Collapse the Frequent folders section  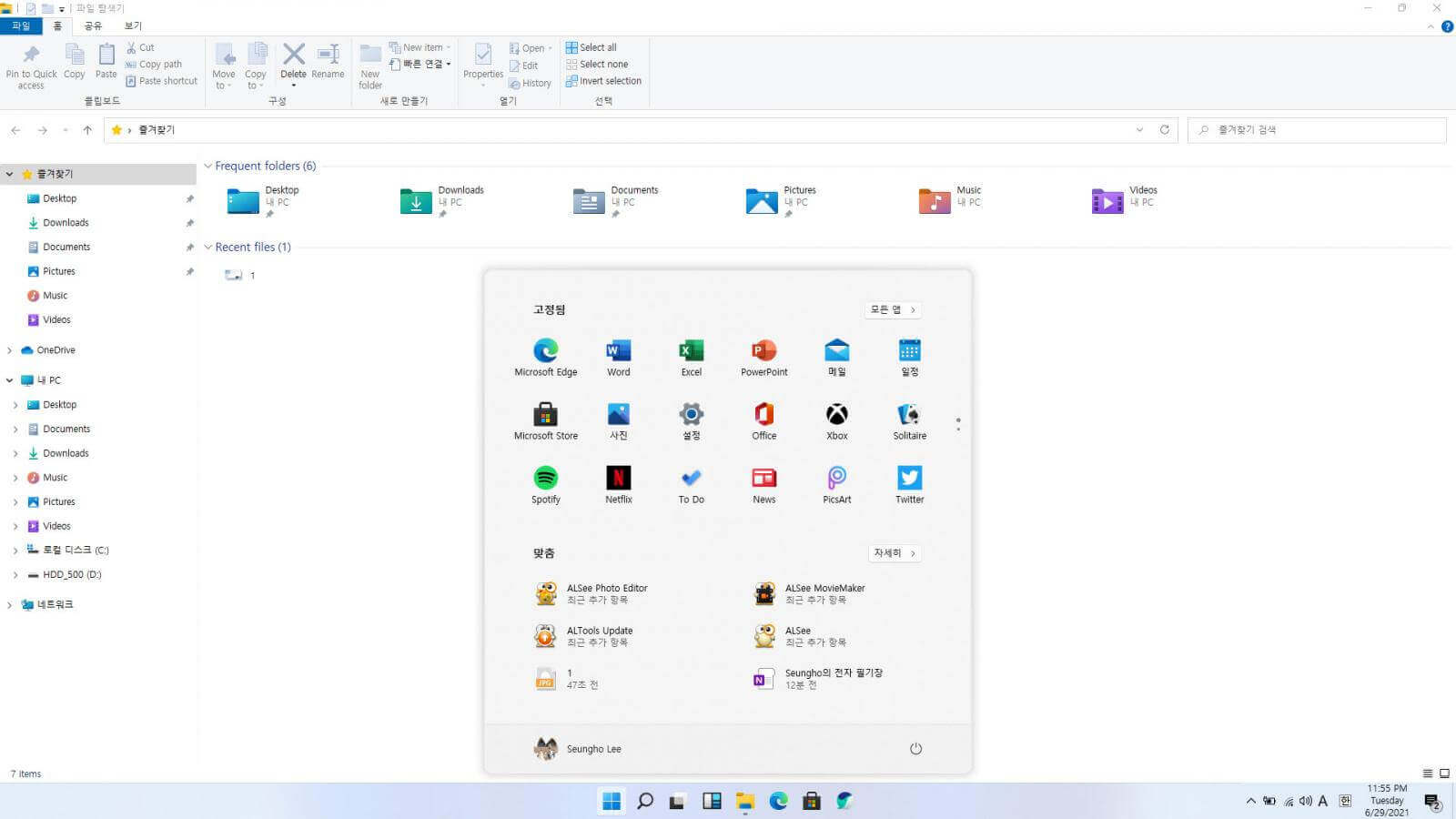coord(208,167)
